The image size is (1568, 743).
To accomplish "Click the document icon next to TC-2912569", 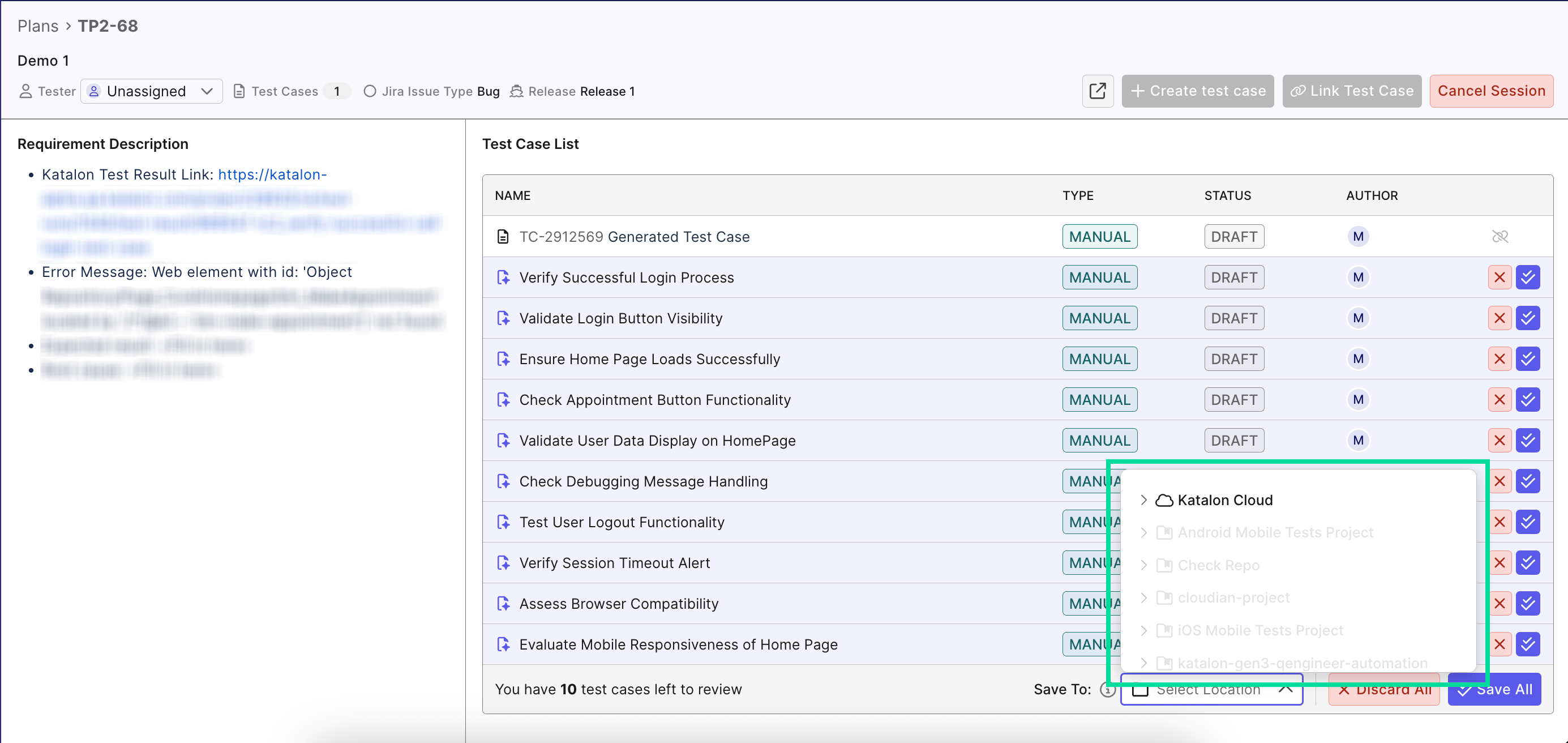I will [x=502, y=236].
